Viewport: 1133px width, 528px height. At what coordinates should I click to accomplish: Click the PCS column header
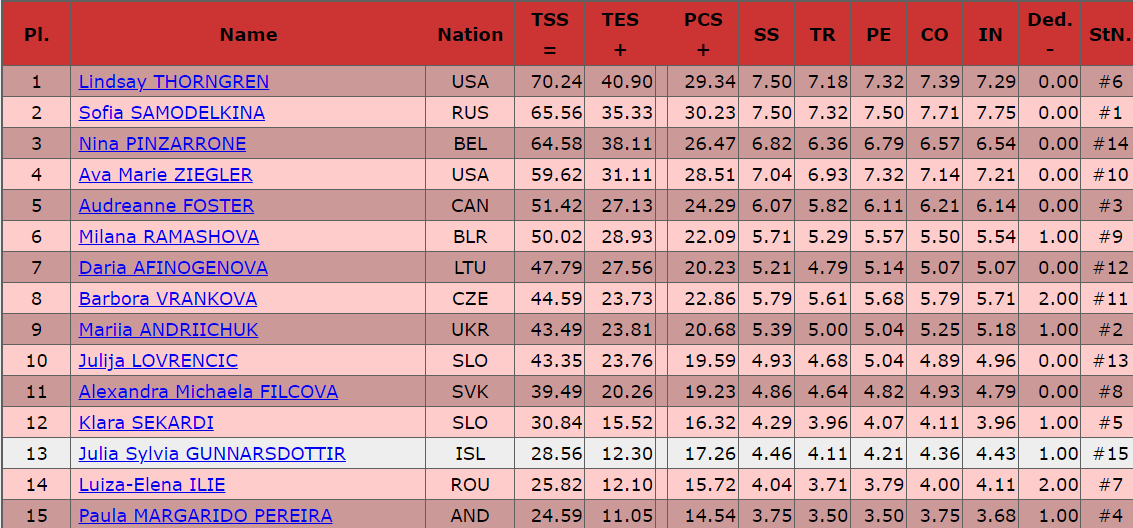click(x=703, y=34)
